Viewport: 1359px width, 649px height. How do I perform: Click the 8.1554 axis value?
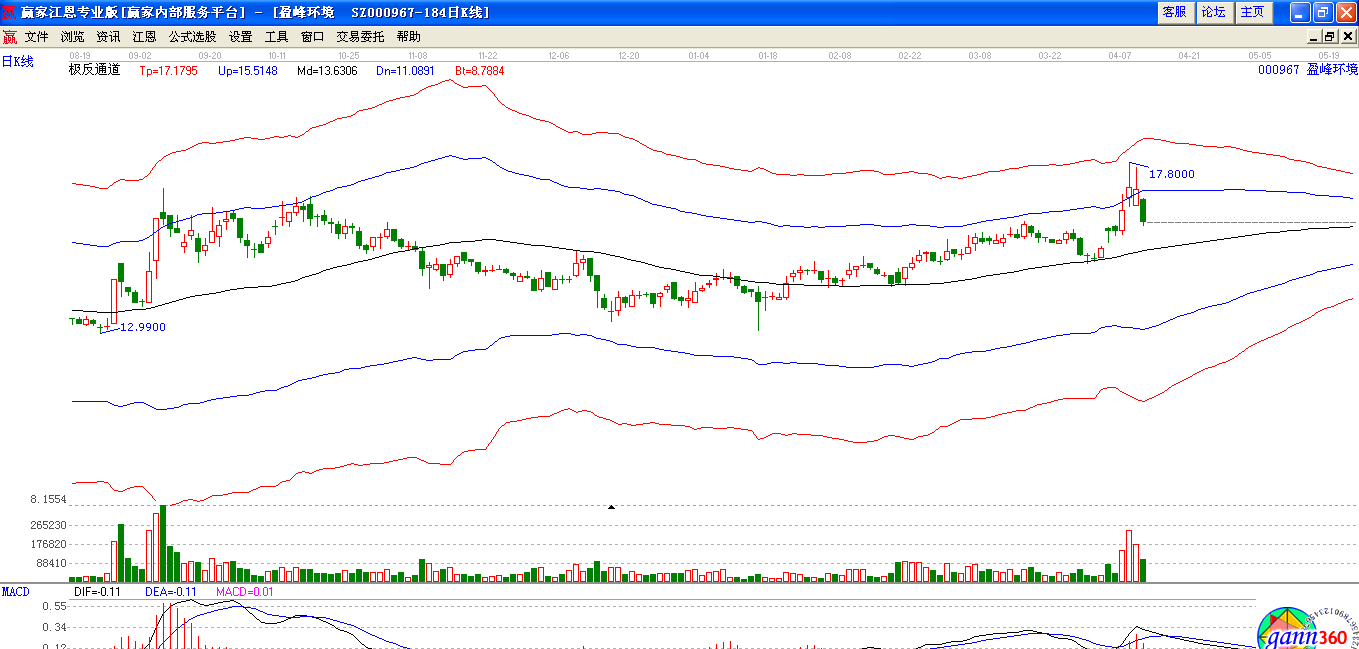coord(48,499)
